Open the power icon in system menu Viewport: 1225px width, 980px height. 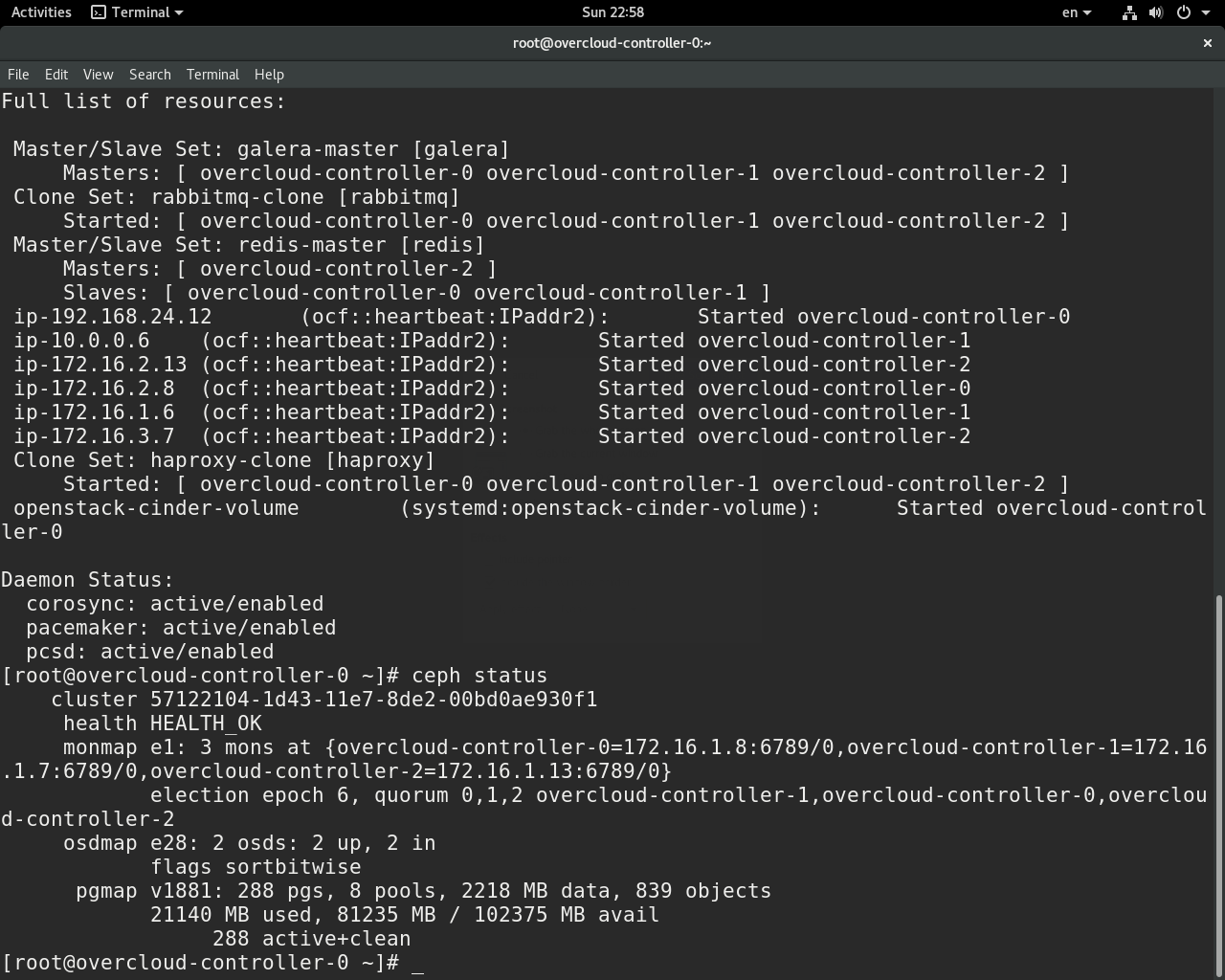point(1183,12)
